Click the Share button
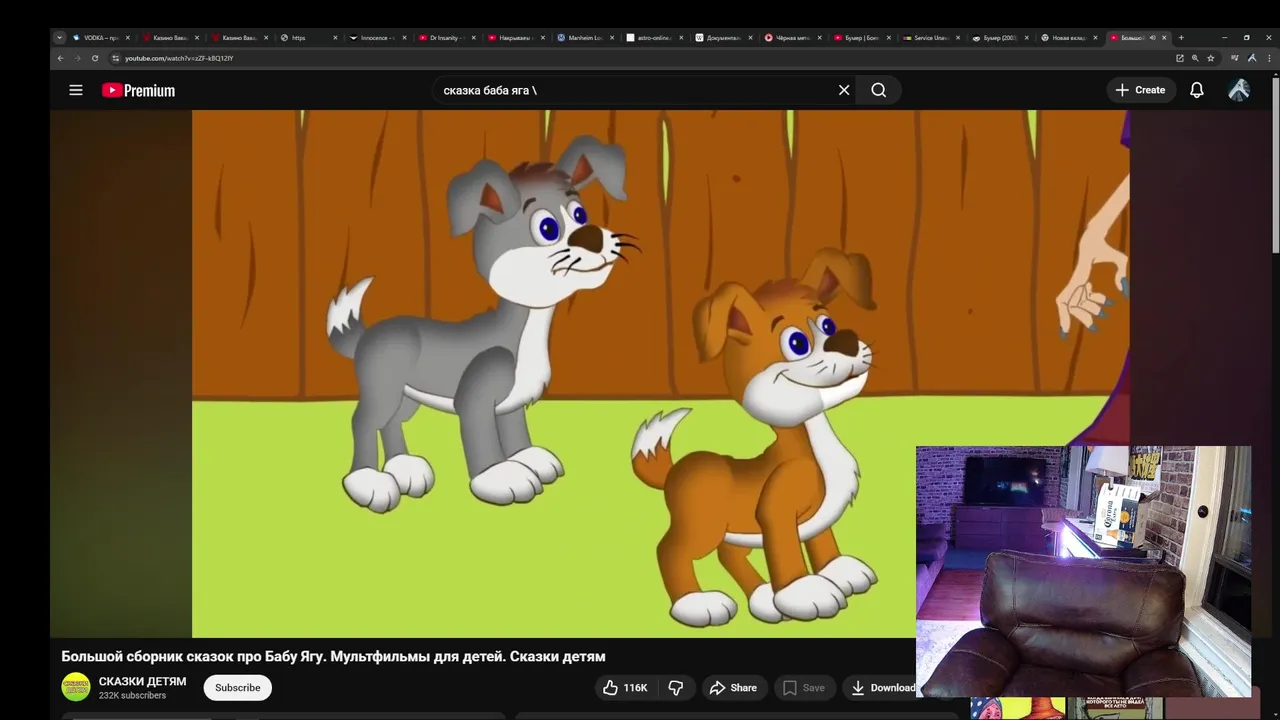This screenshot has width=1280, height=720. [x=733, y=688]
